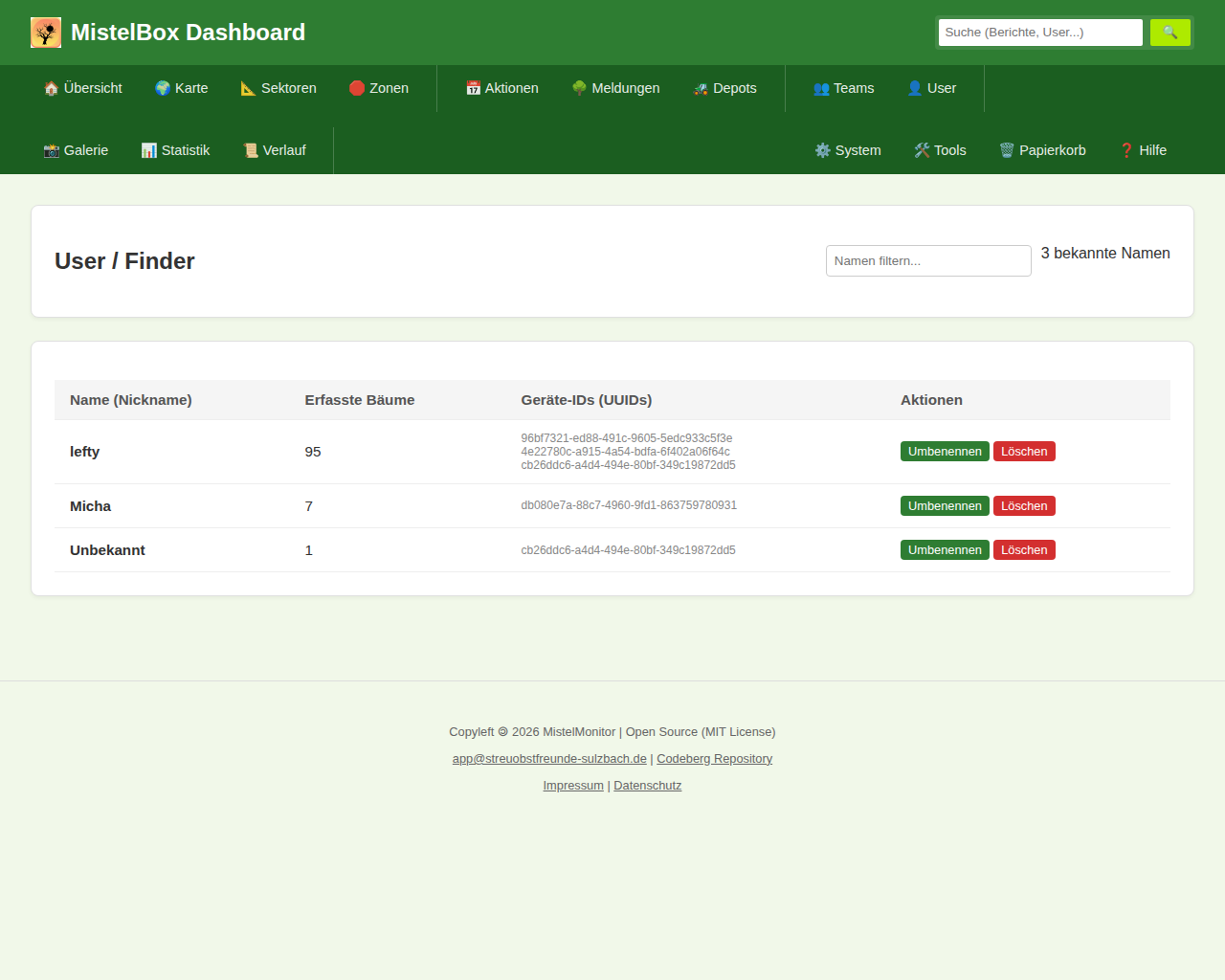Open the Aktionen calendar page
Viewport: 1225px width, 980px height.
(502, 88)
